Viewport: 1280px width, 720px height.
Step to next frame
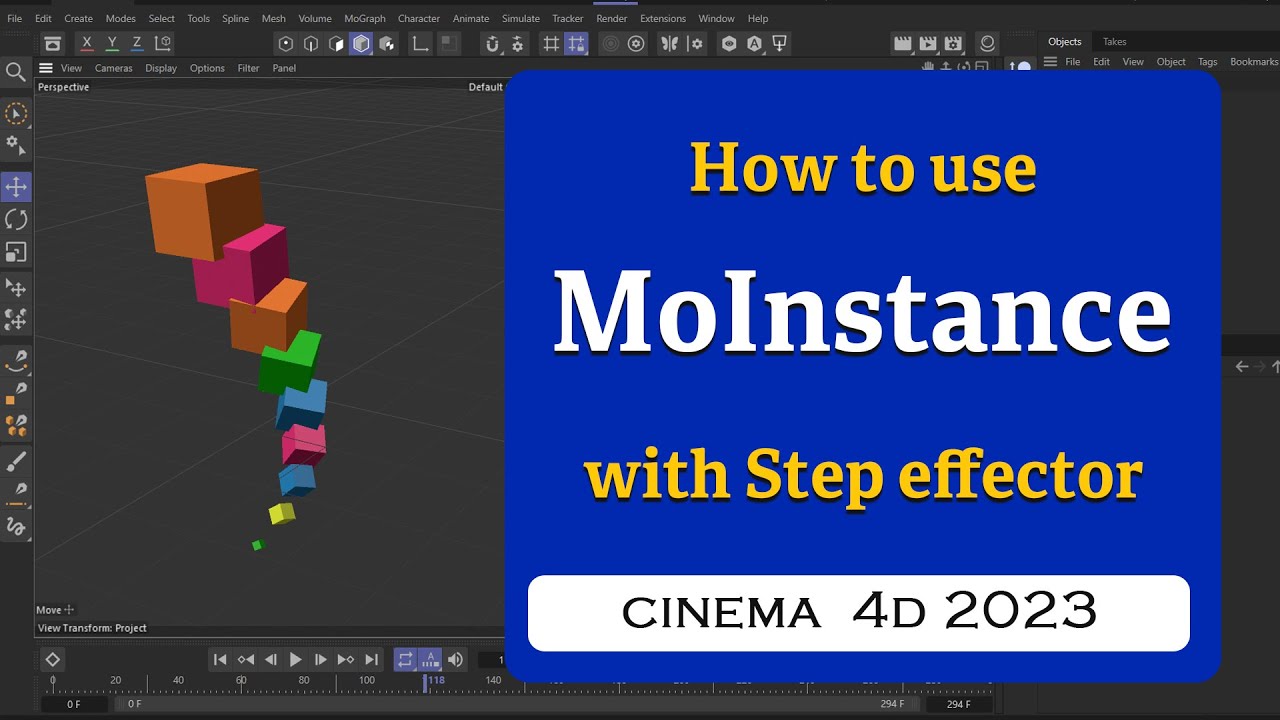[x=320, y=659]
